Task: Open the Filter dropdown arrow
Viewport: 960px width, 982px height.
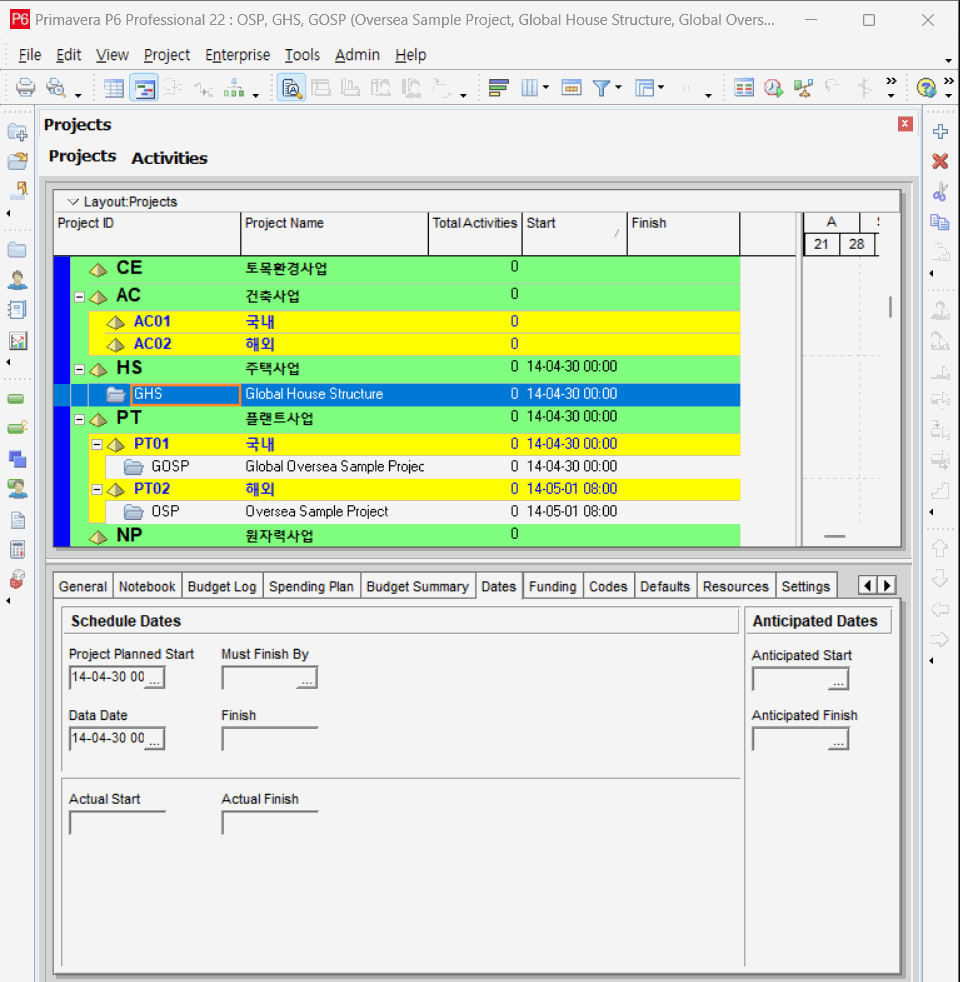Action: coord(619,88)
